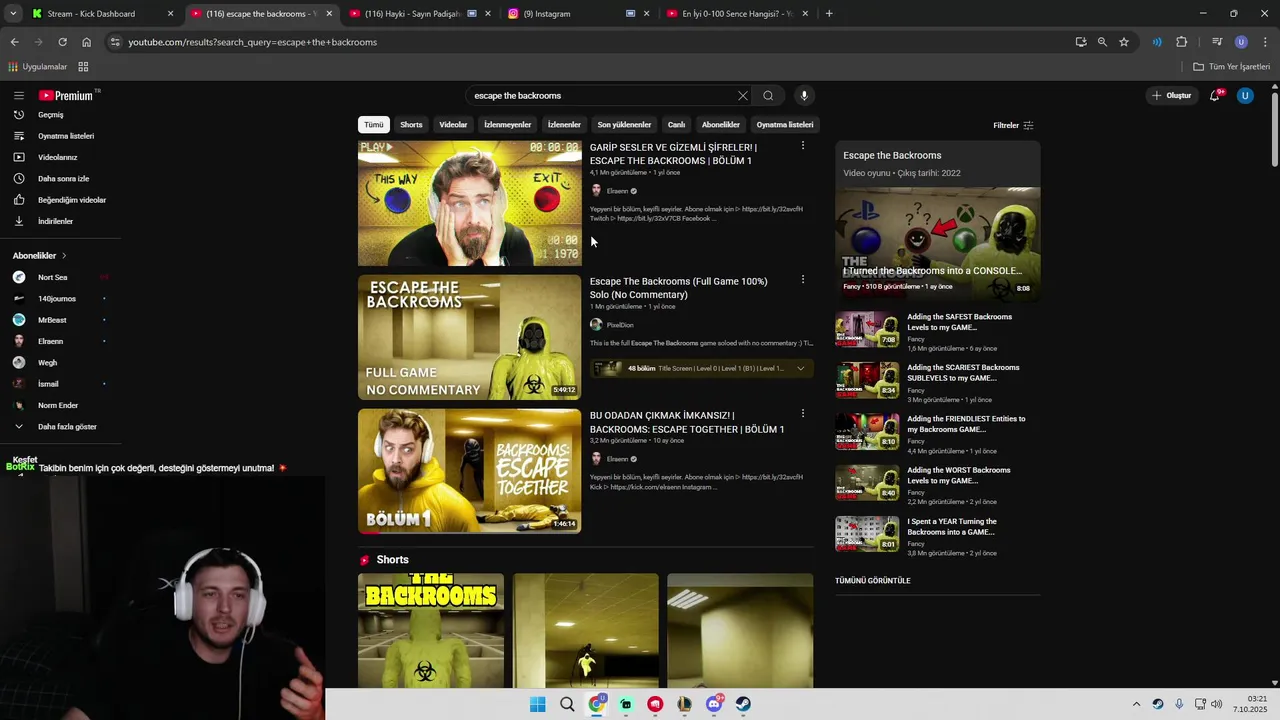Bookmark this page with the star

tap(1124, 42)
